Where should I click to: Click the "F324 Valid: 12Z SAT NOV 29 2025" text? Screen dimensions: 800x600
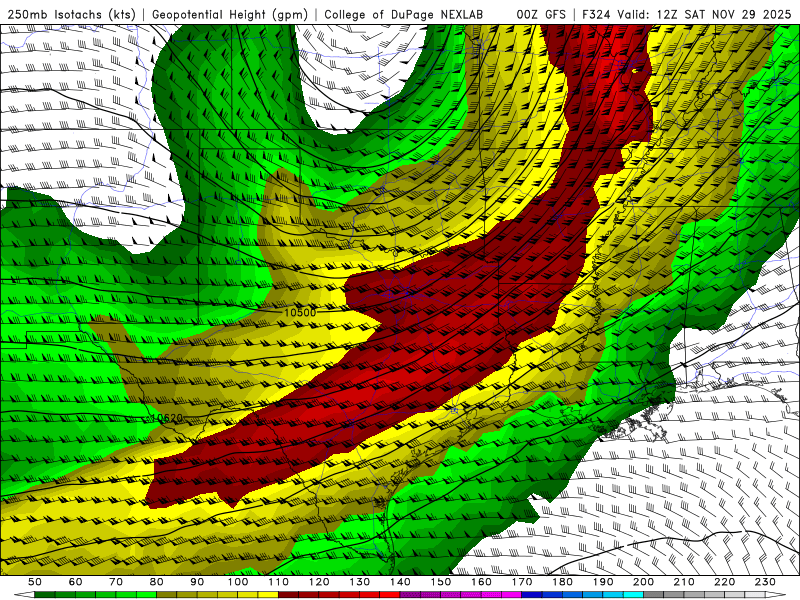tap(688, 14)
